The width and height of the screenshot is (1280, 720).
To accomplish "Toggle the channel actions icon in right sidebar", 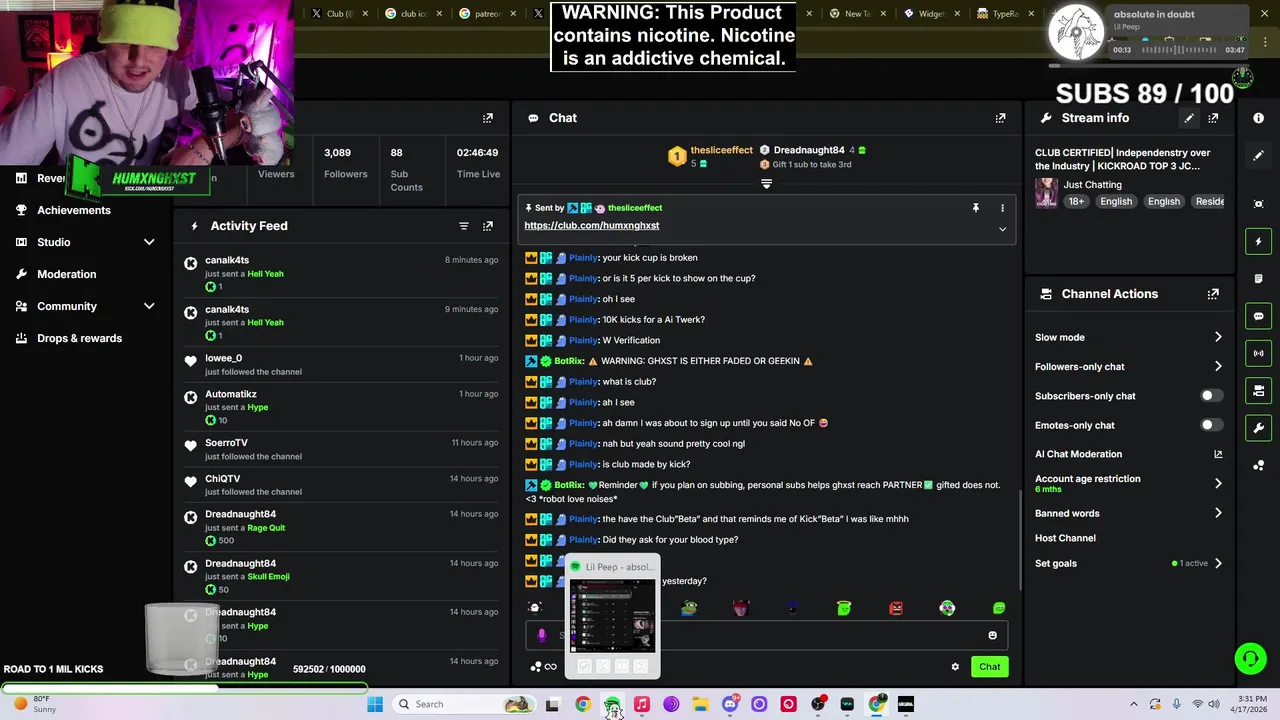I will [1259, 390].
